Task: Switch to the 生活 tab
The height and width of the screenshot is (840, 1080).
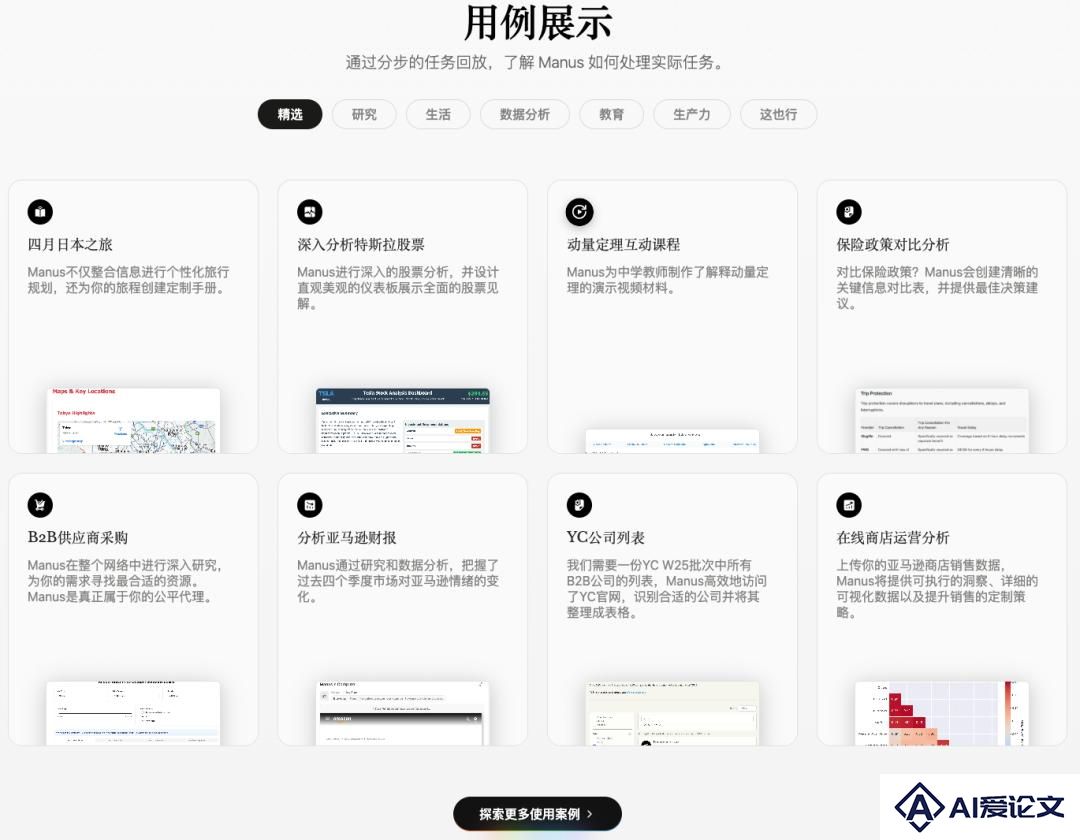Action: [x=438, y=114]
